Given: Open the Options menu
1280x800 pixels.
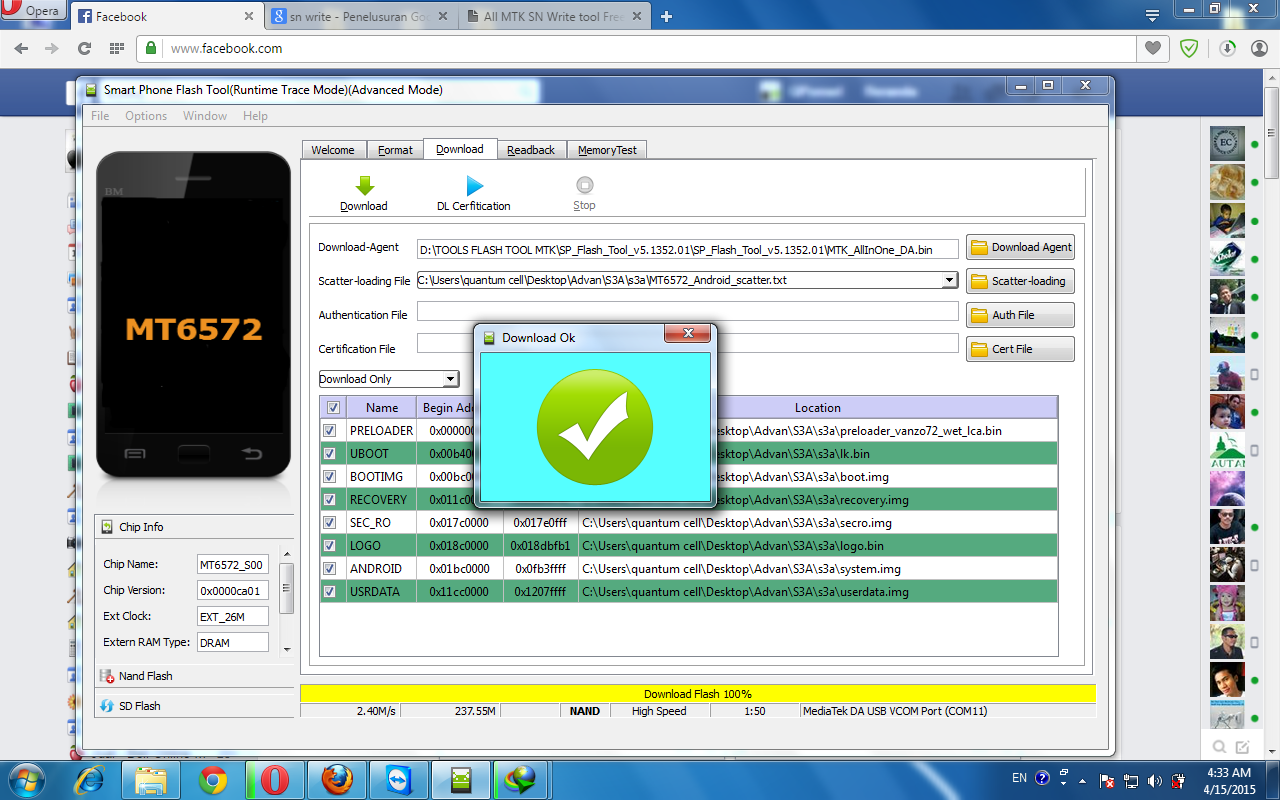Looking at the screenshot, I should 146,116.
